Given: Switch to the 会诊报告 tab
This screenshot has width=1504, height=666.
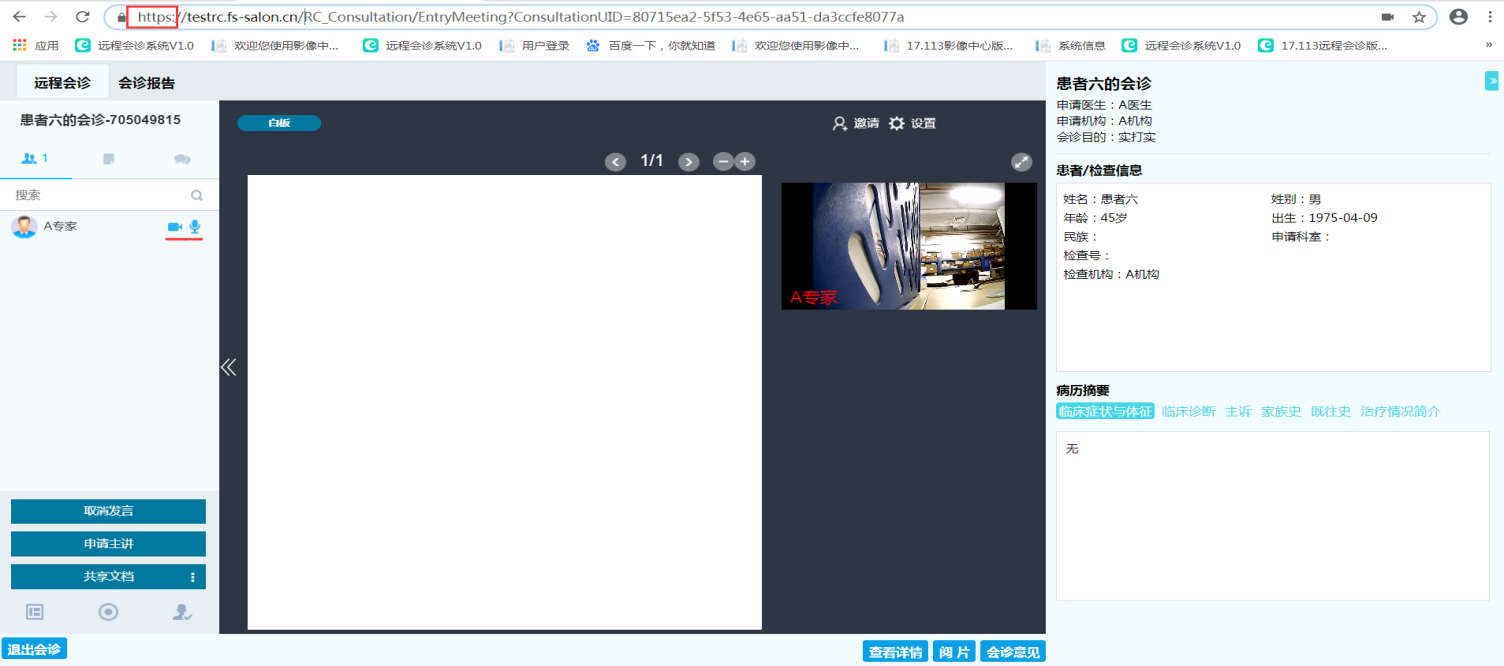Looking at the screenshot, I should 146,83.
